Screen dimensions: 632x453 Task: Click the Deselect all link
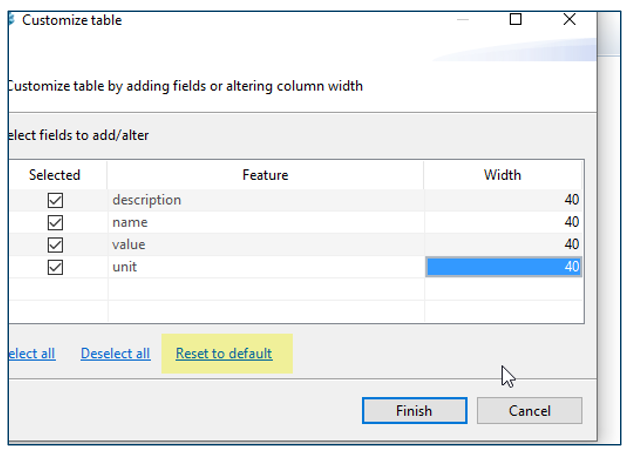coord(115,353)
